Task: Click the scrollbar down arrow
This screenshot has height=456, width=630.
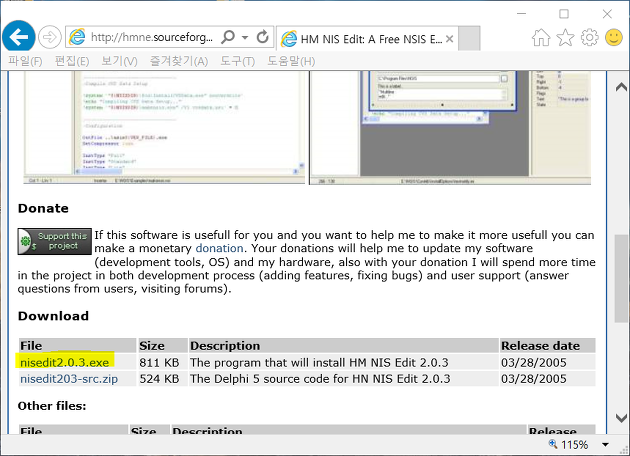Action: coord(621,418)
